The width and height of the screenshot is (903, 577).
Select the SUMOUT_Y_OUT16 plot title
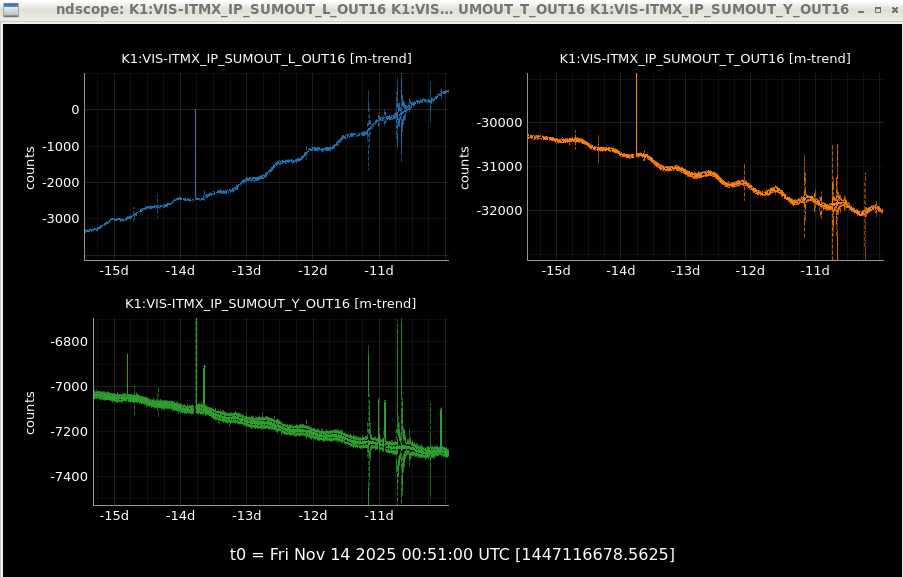click(270, 303)
